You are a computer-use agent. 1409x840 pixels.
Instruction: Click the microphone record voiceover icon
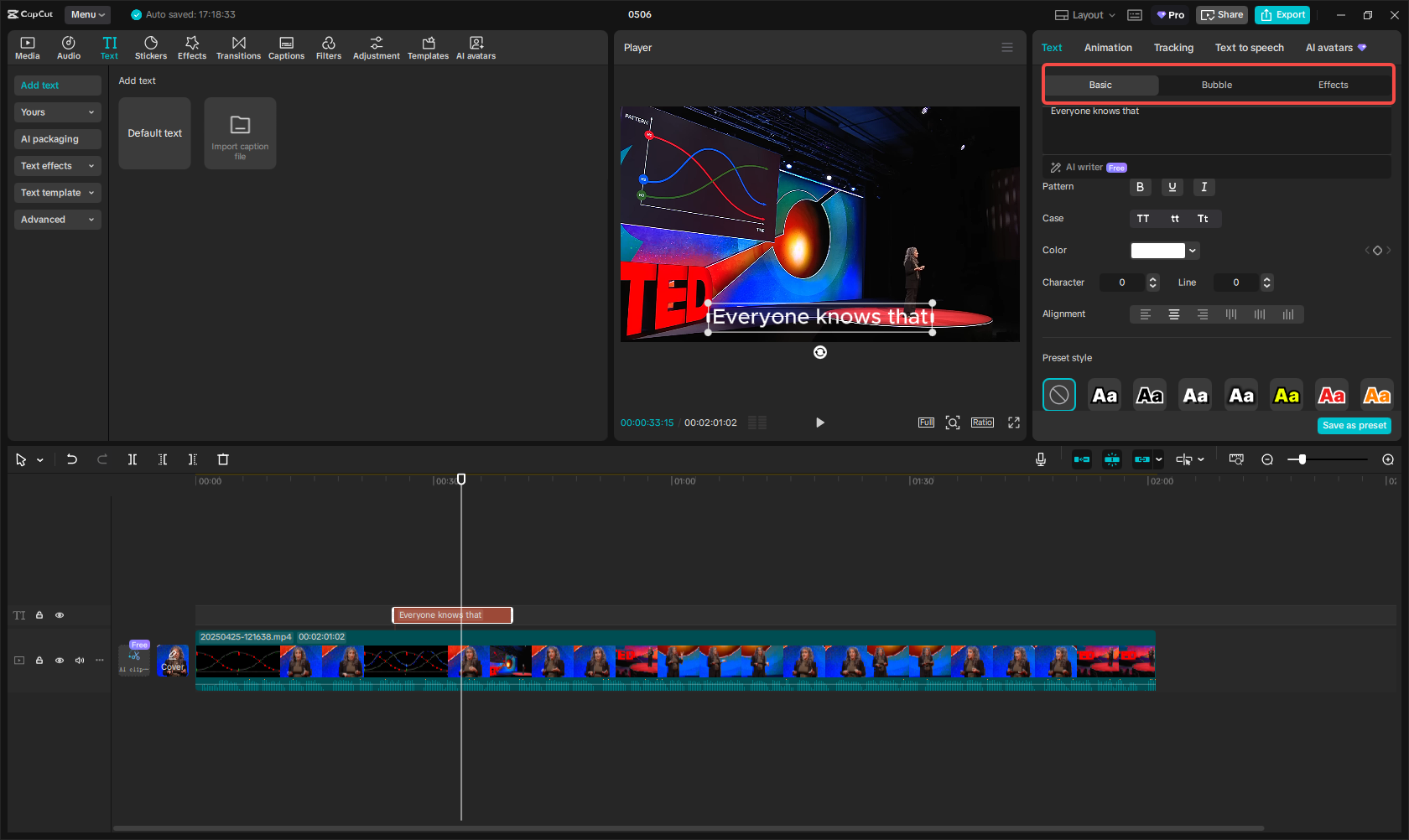pos(1040,459)
